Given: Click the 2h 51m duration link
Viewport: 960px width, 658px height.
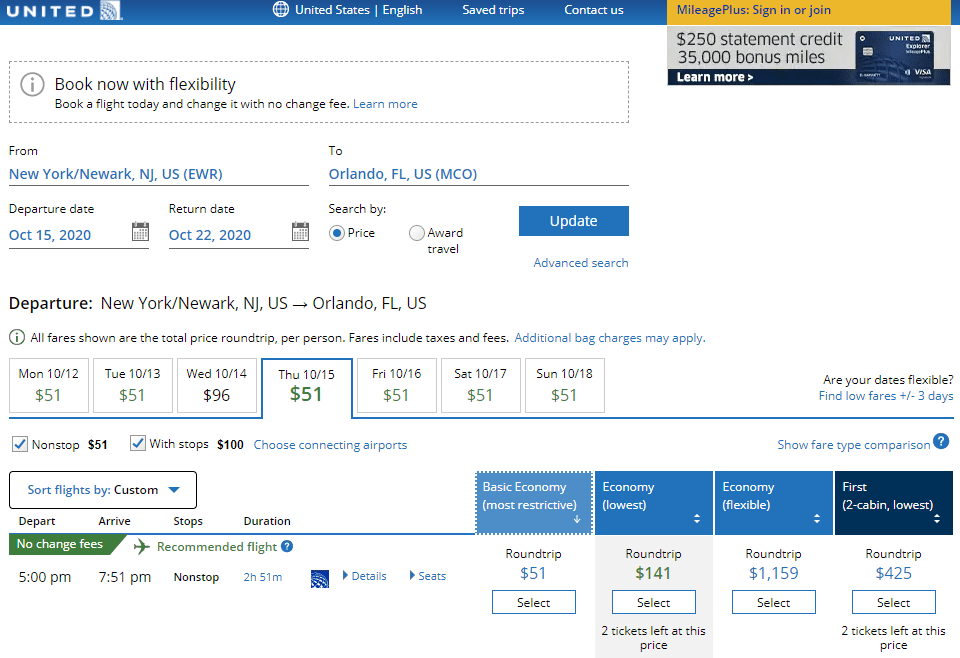Looking at the screenshot, I should coord(263,577).
